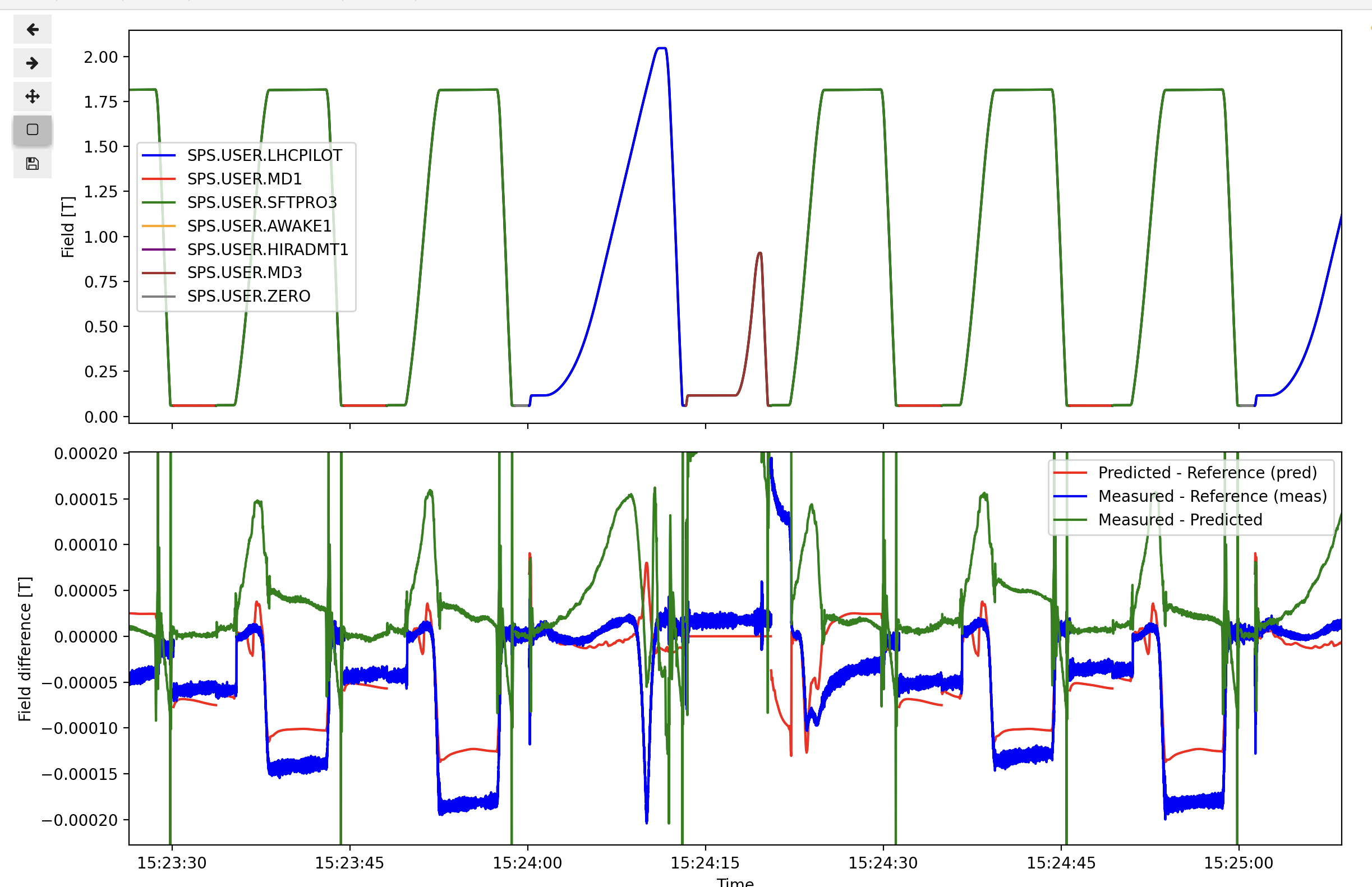Click the LHCPILOT peak near 2.0 T

661,49
